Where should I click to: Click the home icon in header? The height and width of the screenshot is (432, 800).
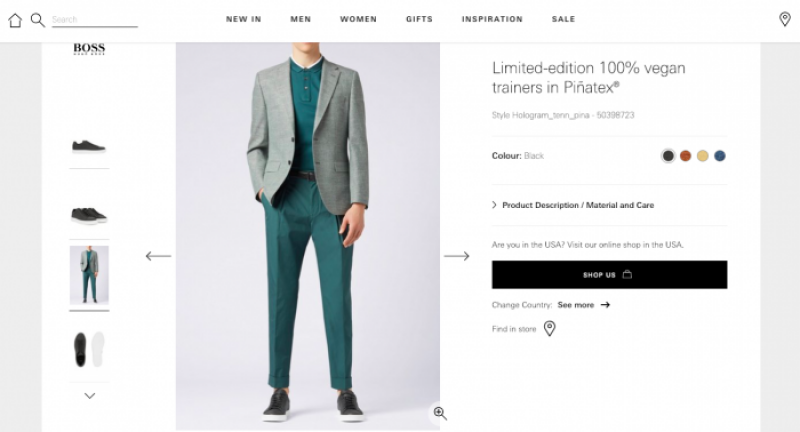click(x=15, y=20)
